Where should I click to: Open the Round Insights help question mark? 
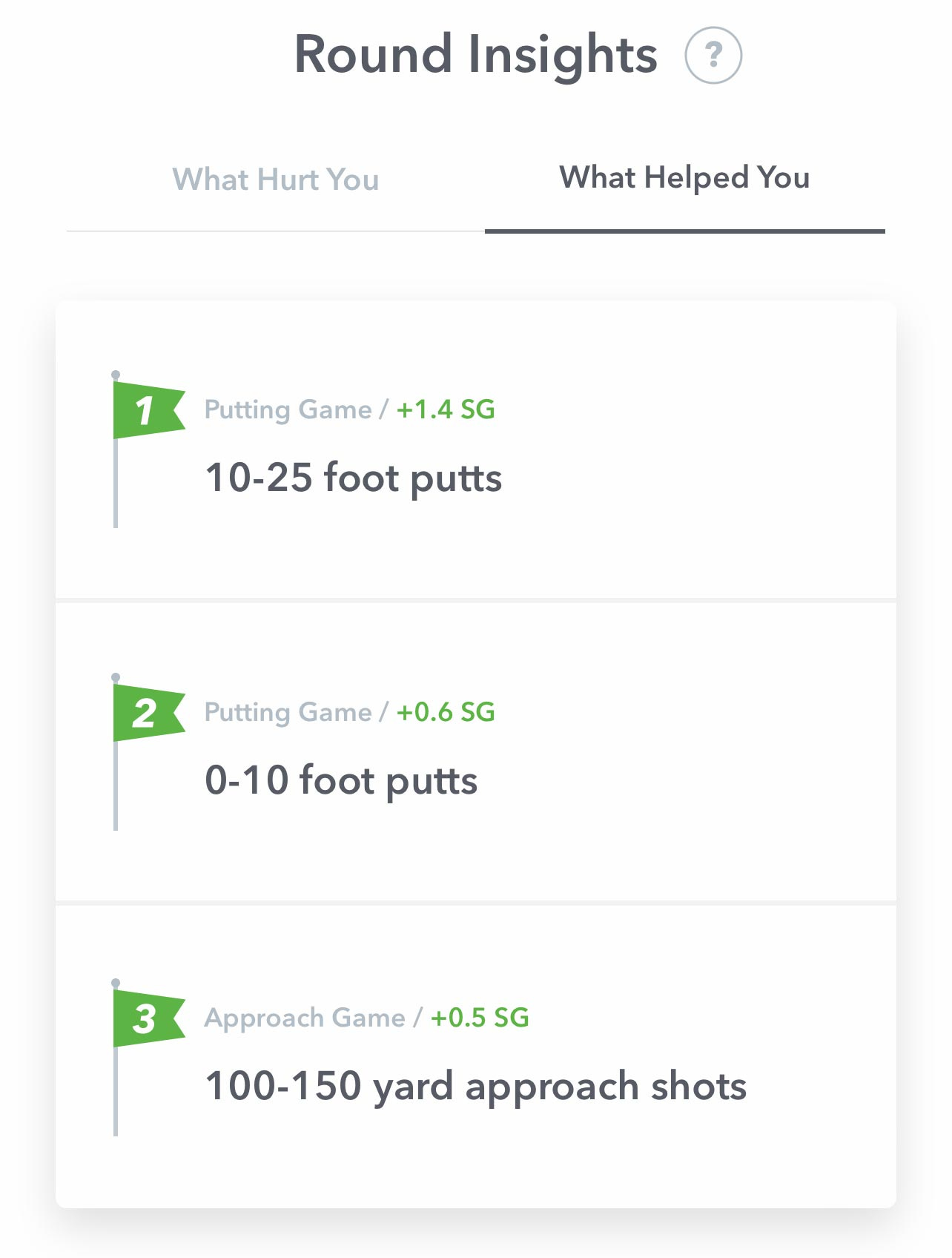click(x=713, y=56)
